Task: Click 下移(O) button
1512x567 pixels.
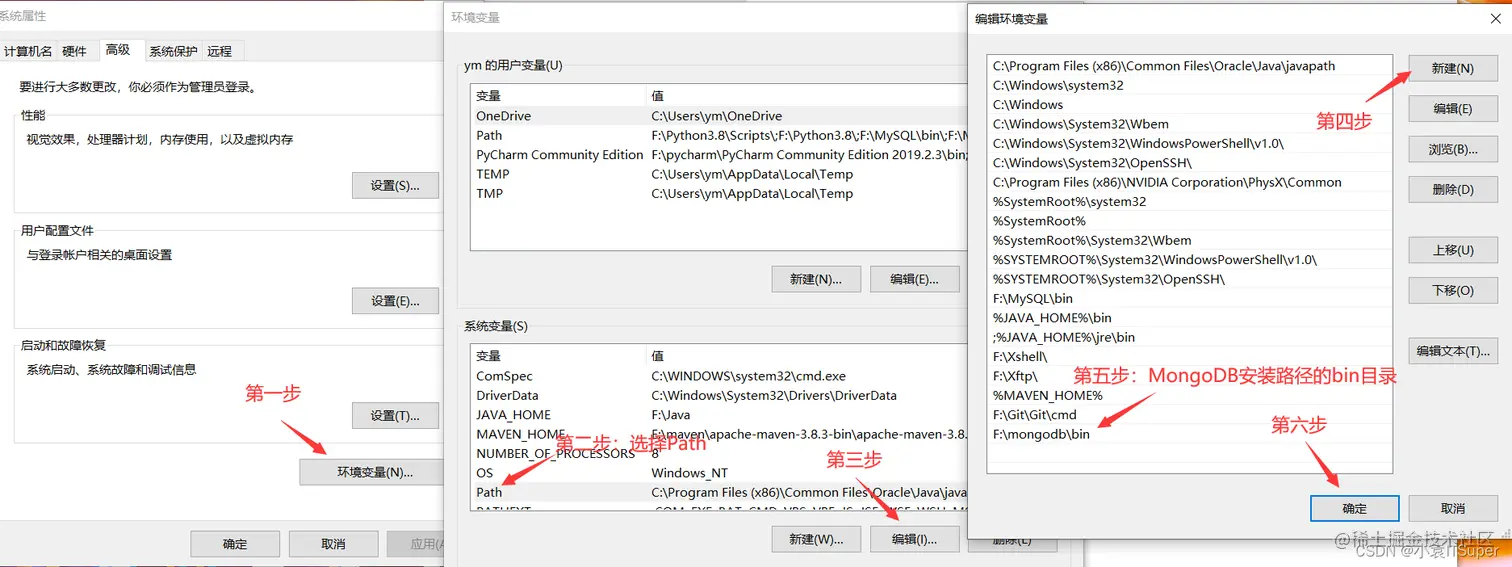Action: point(1453,290)
